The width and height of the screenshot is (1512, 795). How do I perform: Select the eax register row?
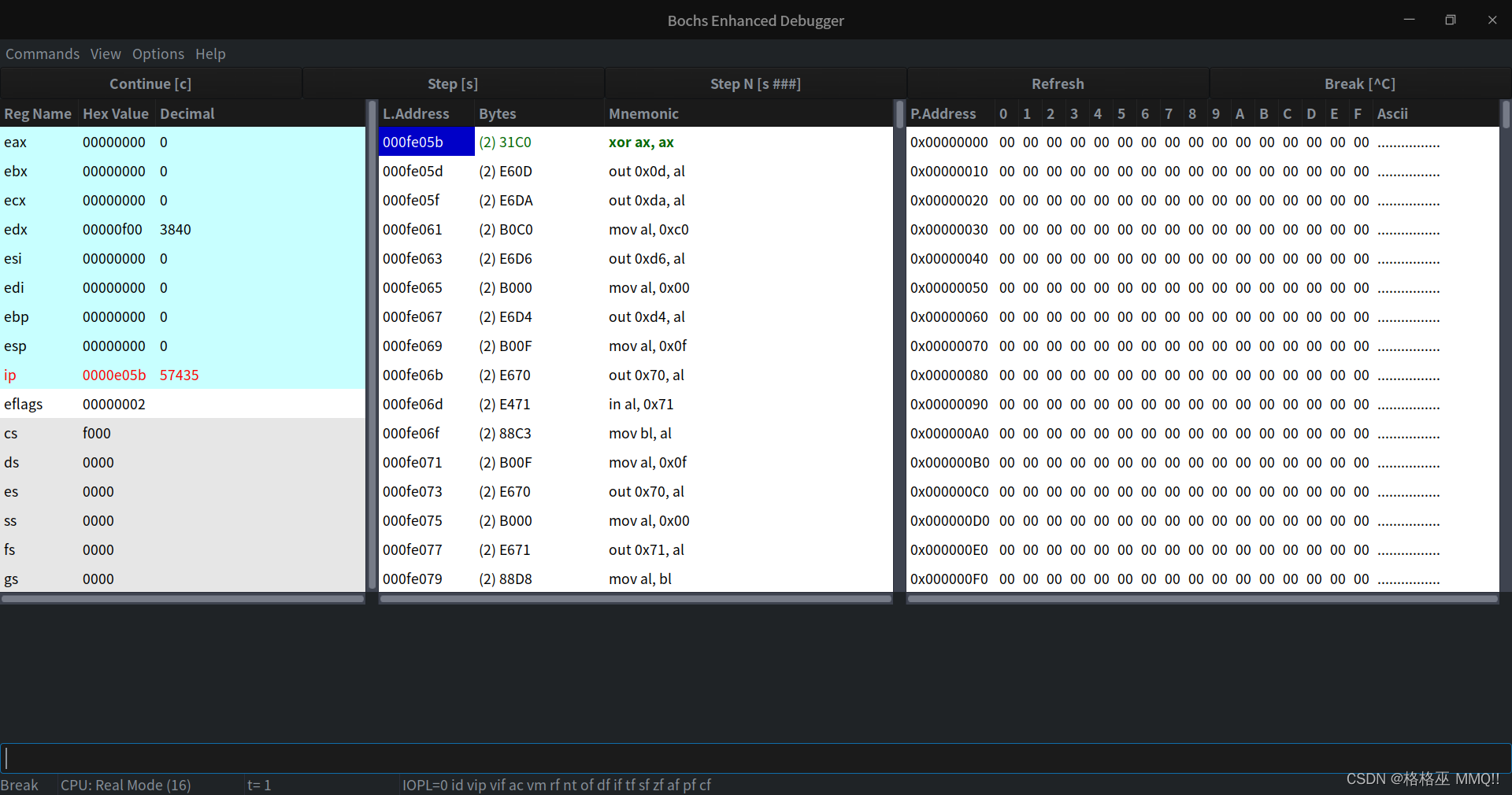pos(183,142)
